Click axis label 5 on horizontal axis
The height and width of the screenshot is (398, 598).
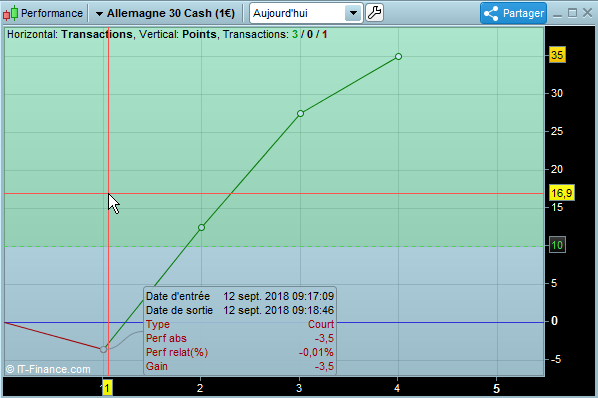click(x=496, y=388)
